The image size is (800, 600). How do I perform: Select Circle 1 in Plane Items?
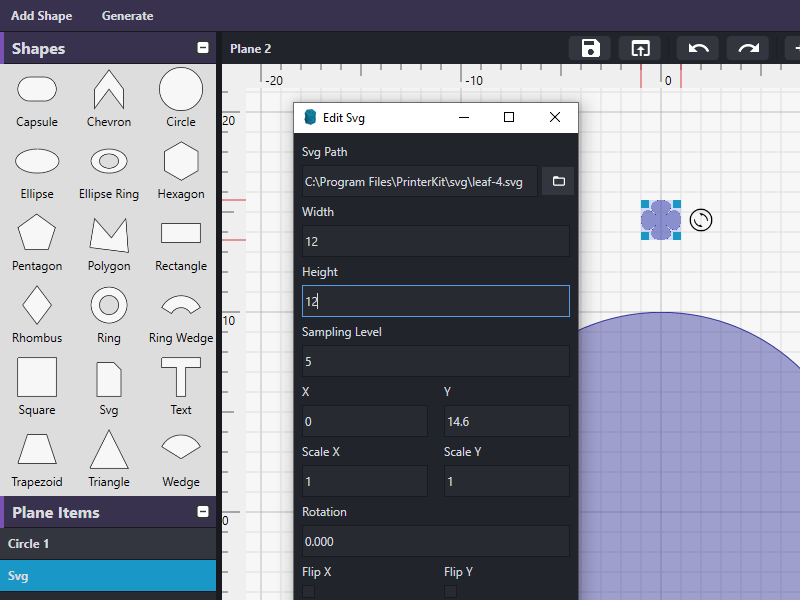[x=108, y=544]
